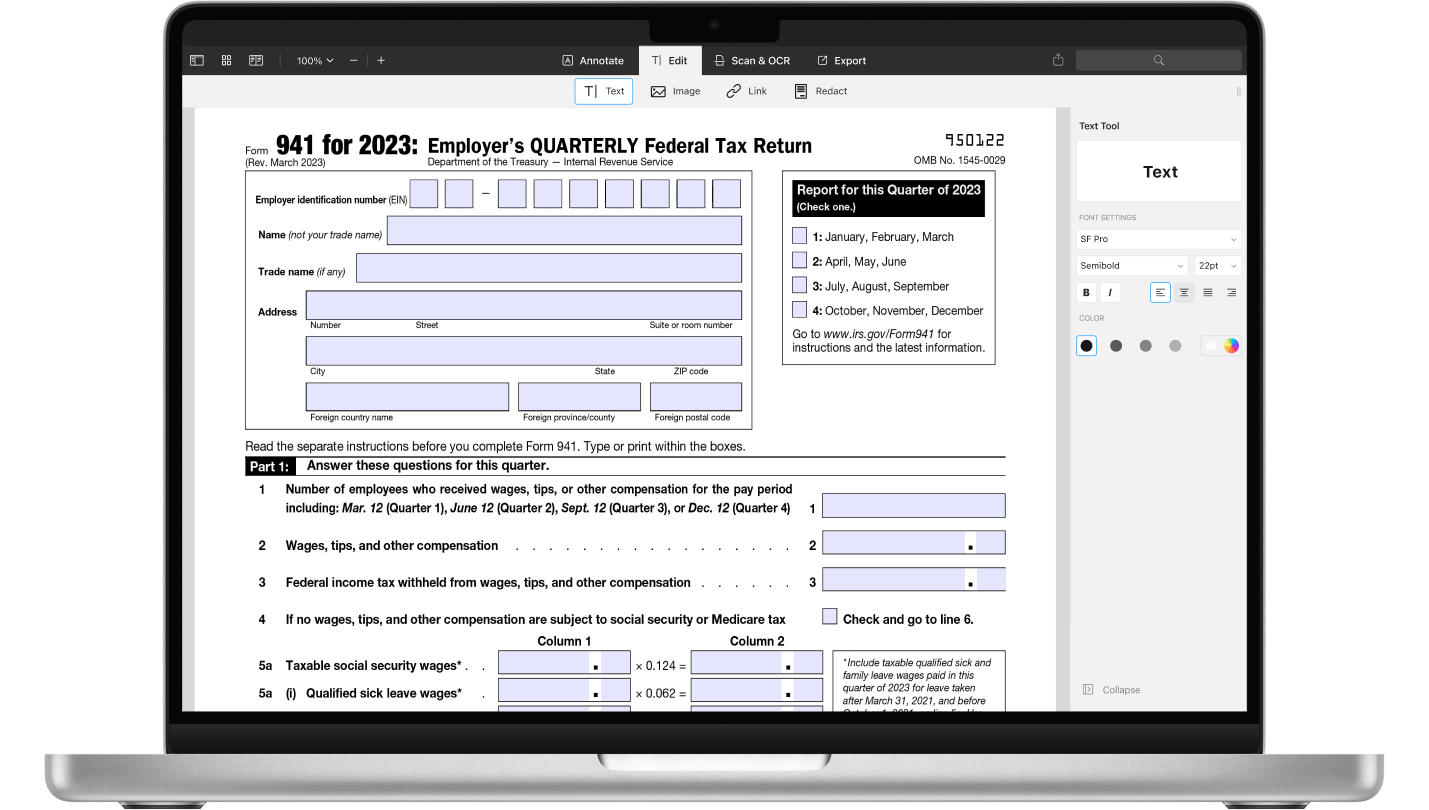
Task: Open the rainbow custom color picker
Action: [1231, 346]
